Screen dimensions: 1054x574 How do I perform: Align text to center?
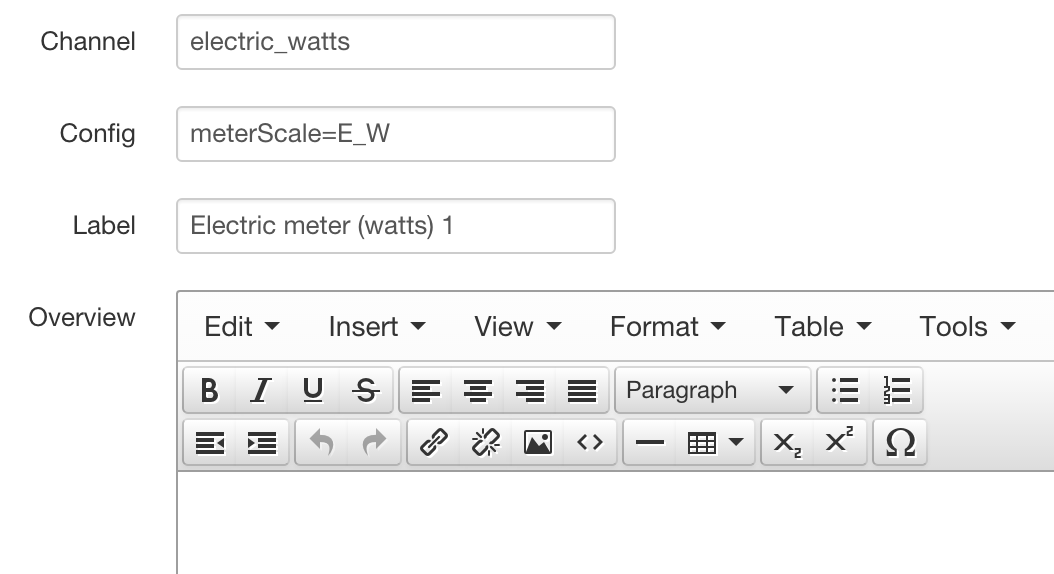pos(478,390)
